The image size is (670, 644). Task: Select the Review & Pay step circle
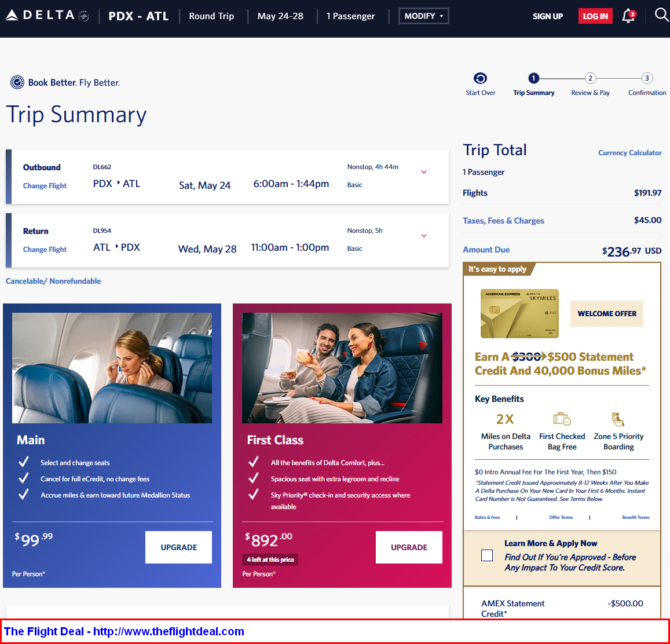tap(590, 78)
